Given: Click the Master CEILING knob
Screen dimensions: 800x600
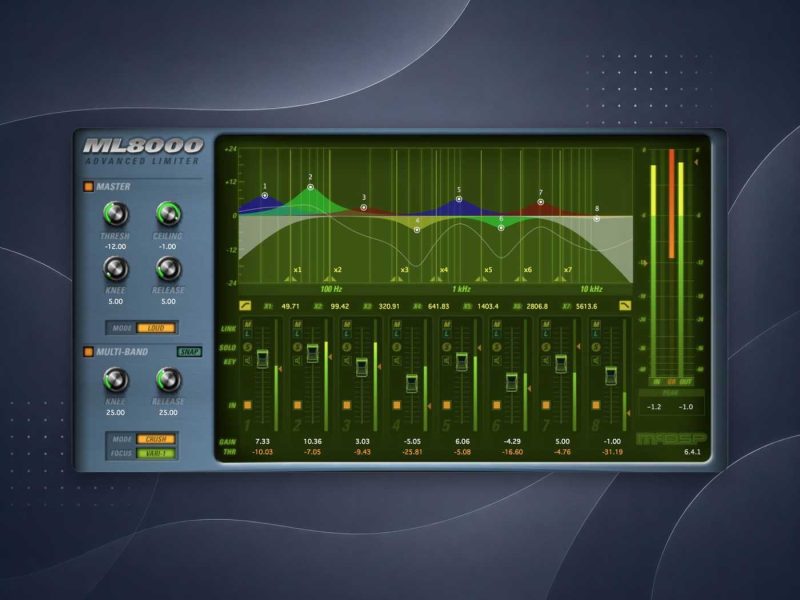Looking at the screenshot, I should click(168, 214).
